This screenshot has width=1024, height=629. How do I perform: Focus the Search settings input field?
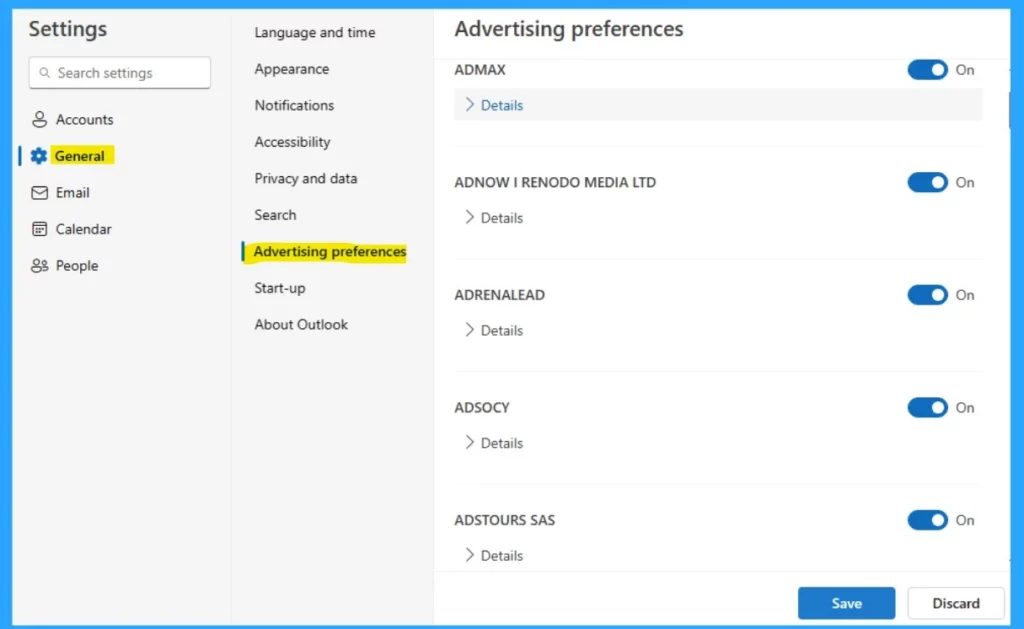(120, 73)
